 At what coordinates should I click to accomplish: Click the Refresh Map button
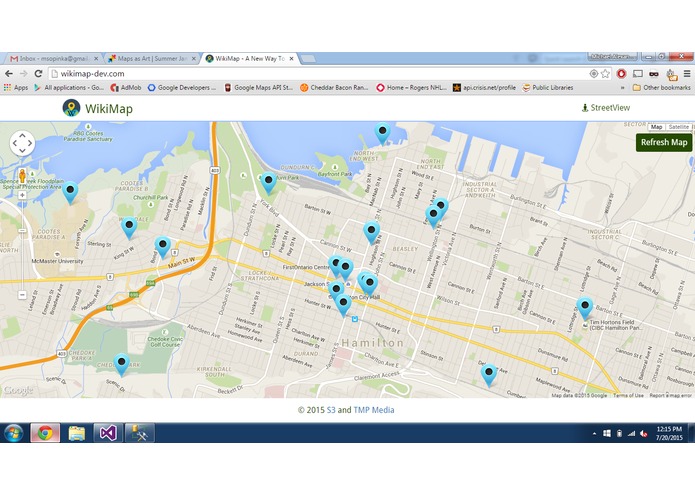coord(664,142)
